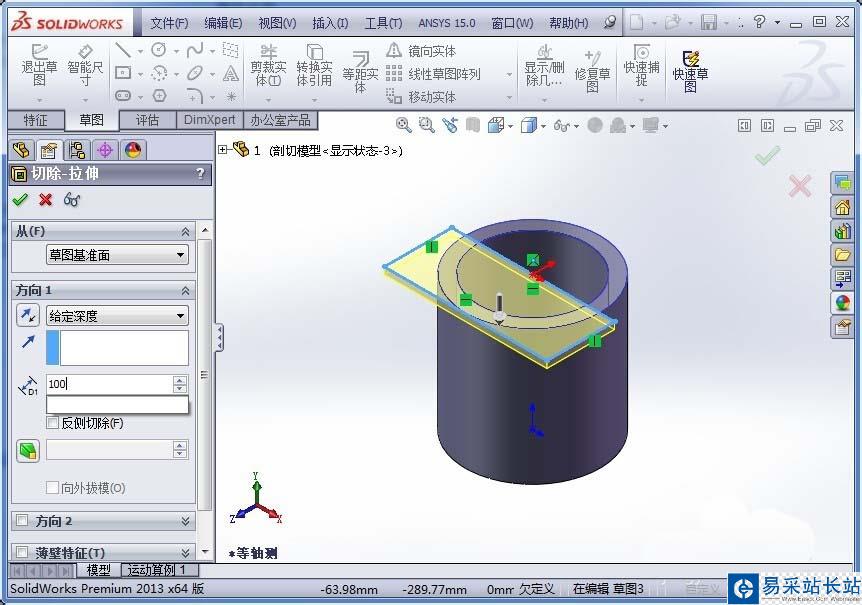Select the Smart Dimension (智能尺寸) tool

coord(85,65)
